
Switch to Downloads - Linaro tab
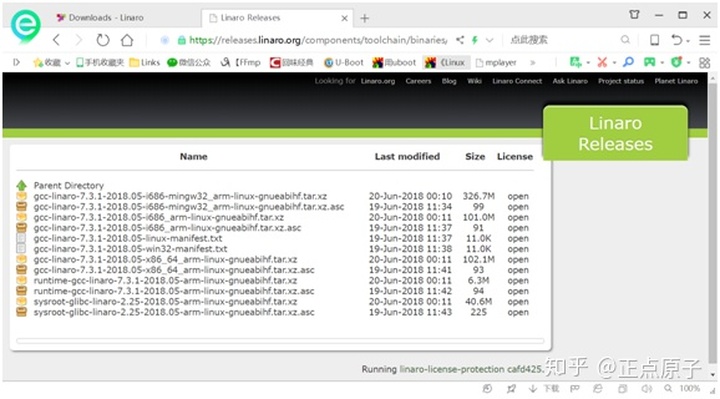[106, 17]
